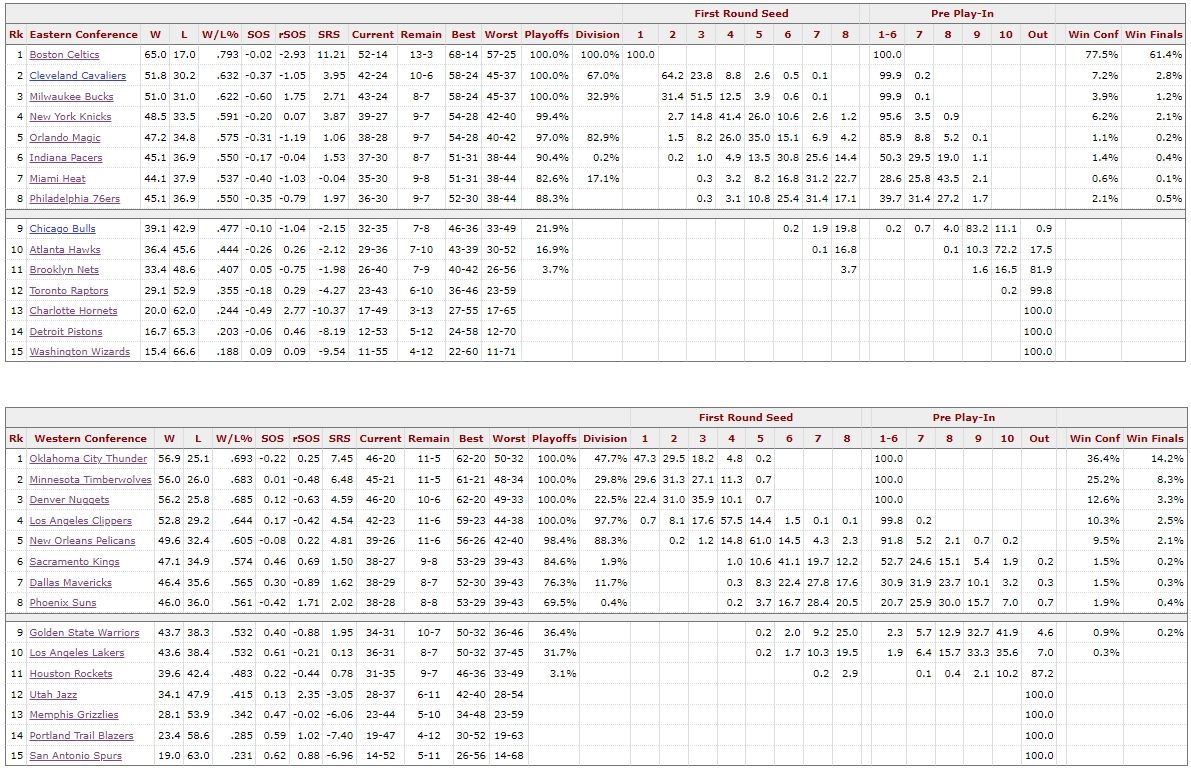Open the Philadelphia 76ers link
This screenshot has width=1191, height=773.
tap(74, 199)
